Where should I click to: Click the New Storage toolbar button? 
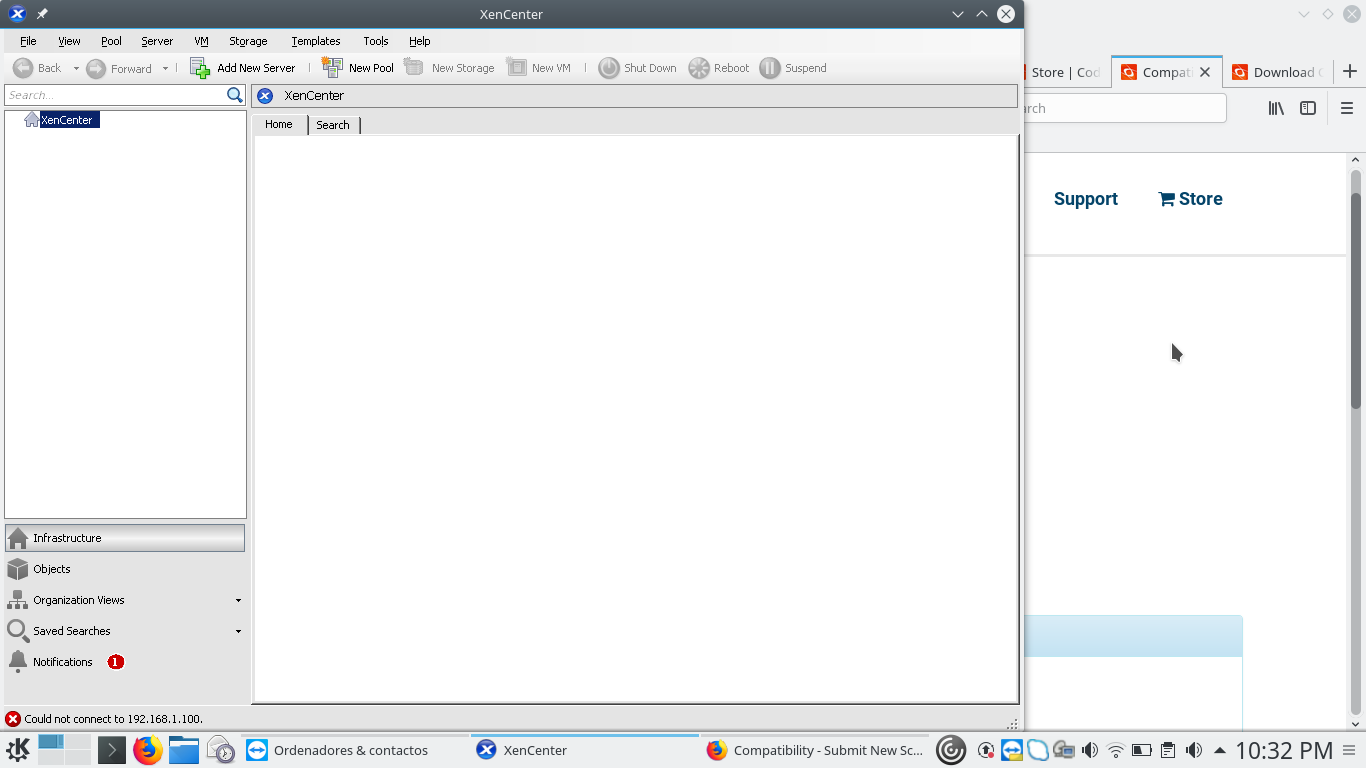(x=449, y=68)
